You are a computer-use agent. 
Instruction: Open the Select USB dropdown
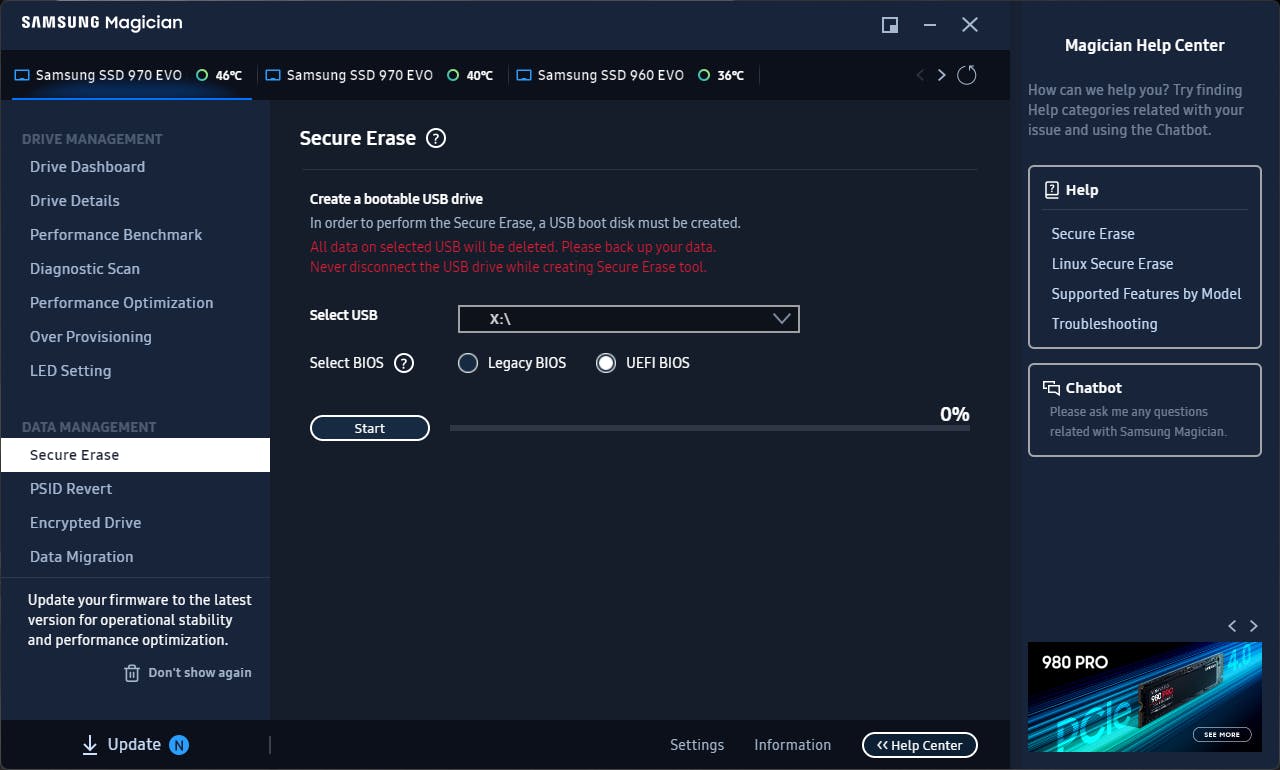point(629,319)
